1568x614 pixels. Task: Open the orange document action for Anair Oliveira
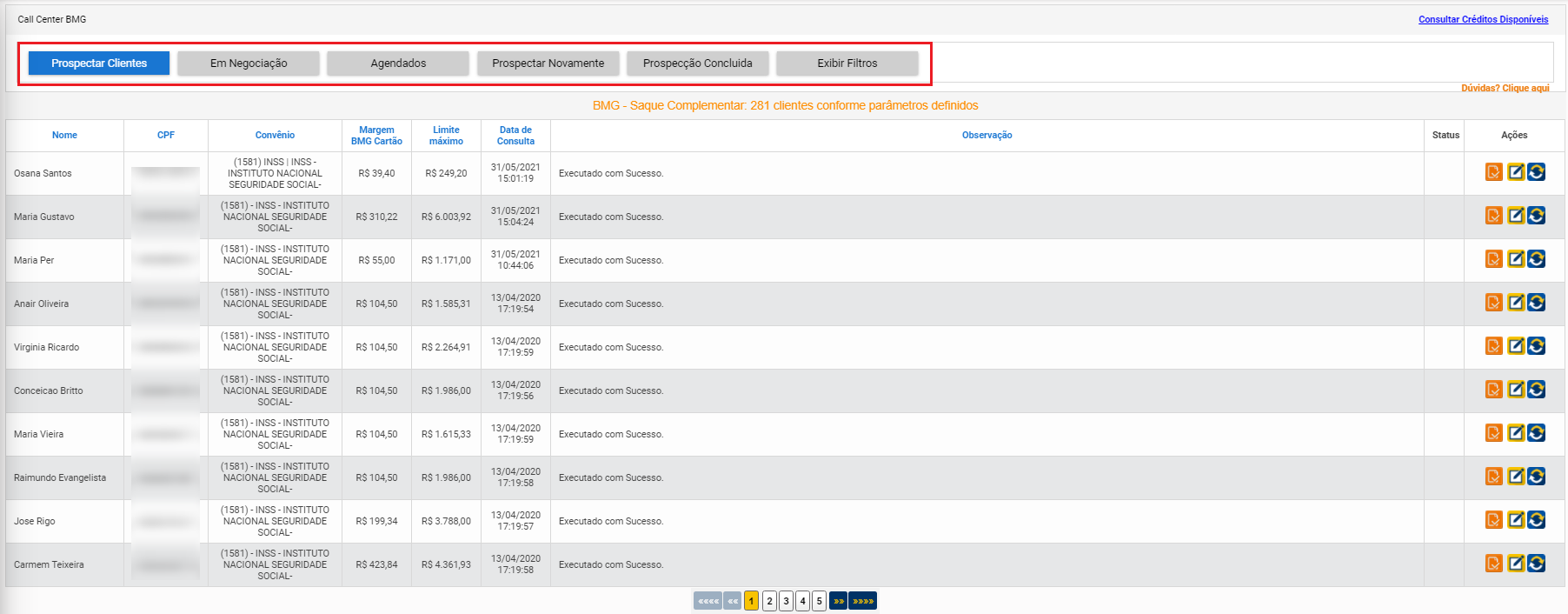[1493, 303]
